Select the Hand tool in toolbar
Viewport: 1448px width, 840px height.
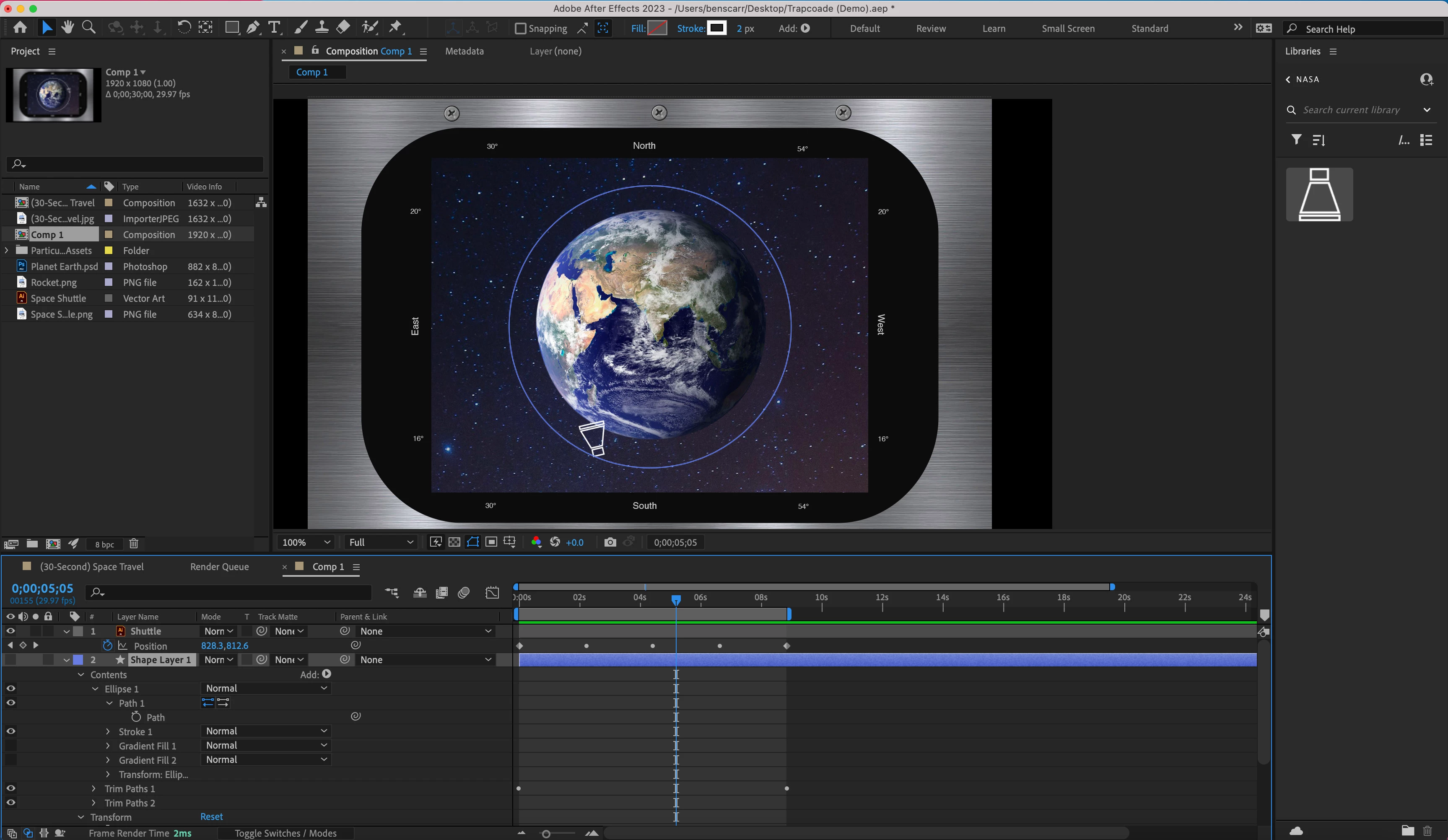[x=68, y=28]
